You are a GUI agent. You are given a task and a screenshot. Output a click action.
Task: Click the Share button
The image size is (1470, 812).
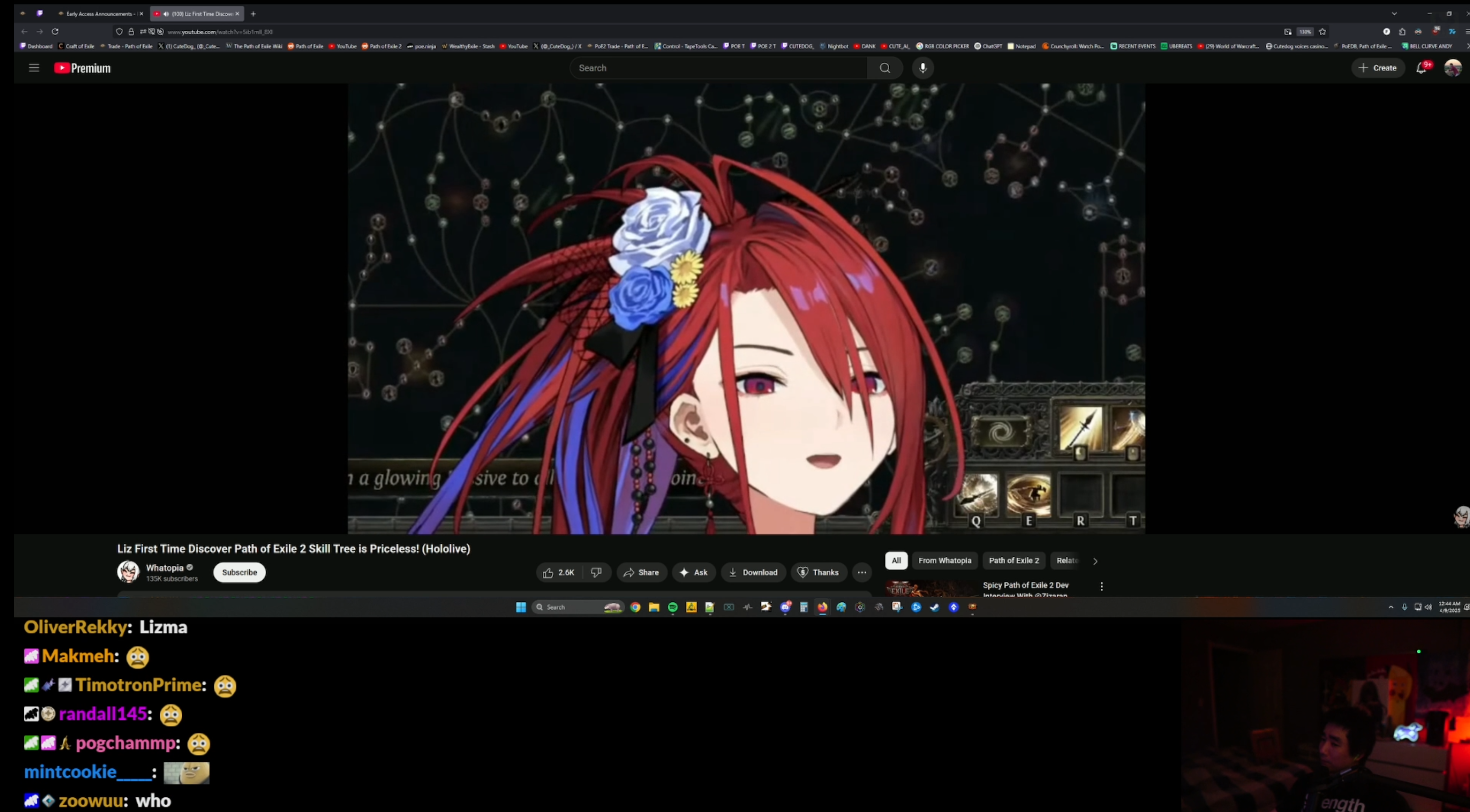click(x=641, y=572)
